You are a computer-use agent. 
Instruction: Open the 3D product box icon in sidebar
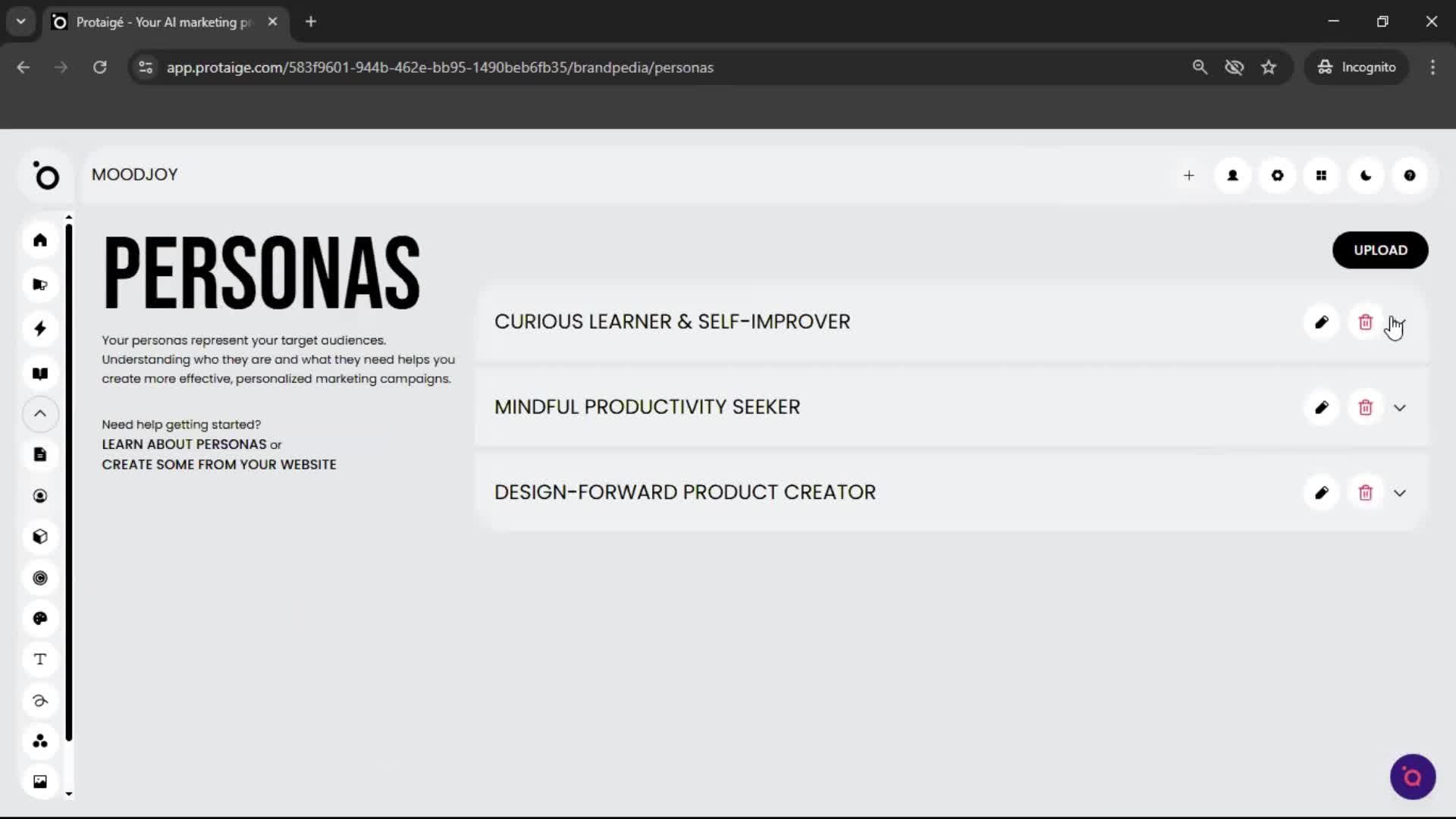click(x=39, y=536)
